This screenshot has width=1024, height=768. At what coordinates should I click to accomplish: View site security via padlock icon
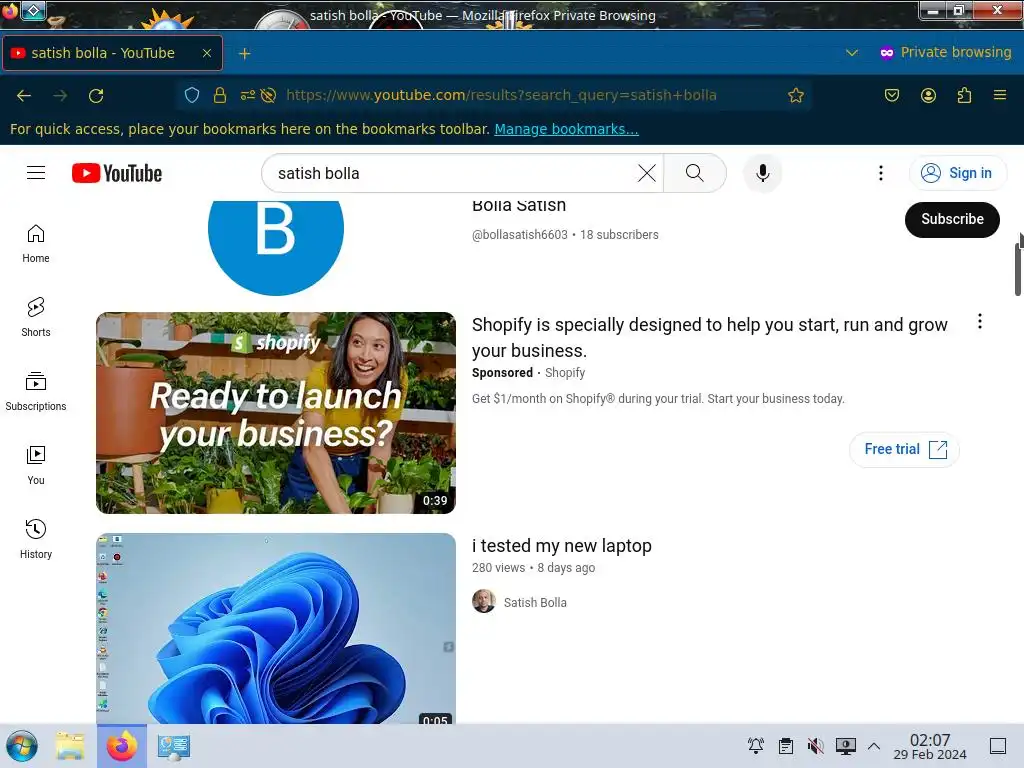pos(219,95)
